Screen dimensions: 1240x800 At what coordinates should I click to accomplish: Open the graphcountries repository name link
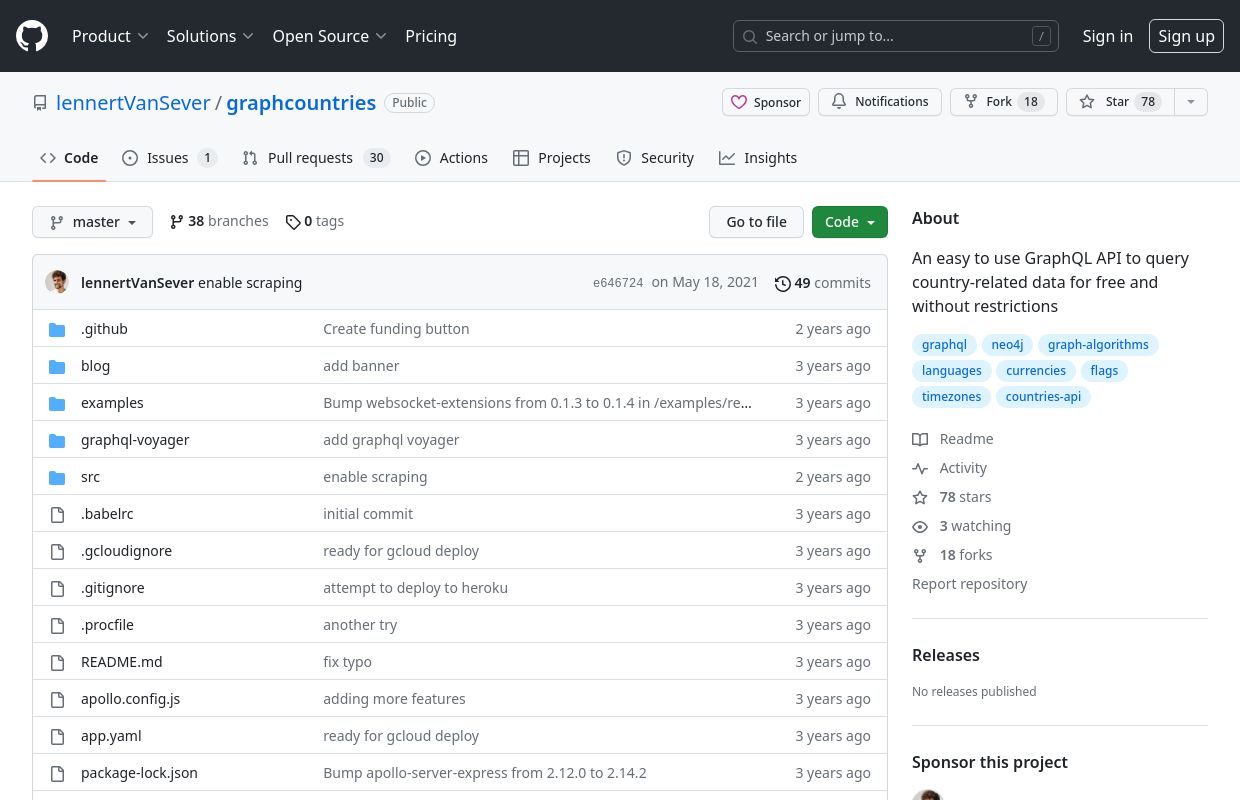click(301, 103)
